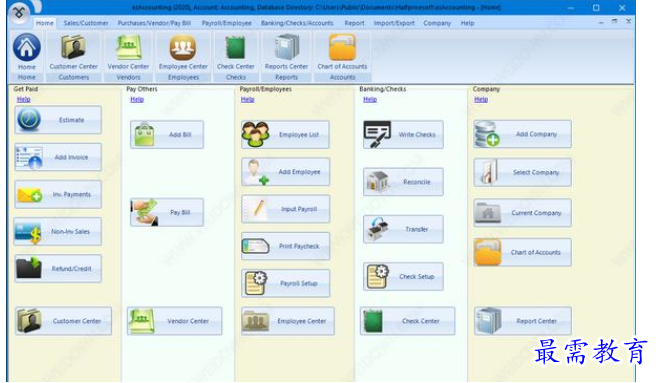Viewport: 656px width, 383px height.
Task: Open Payroll Setup
Action: click(x=285, y=283)
